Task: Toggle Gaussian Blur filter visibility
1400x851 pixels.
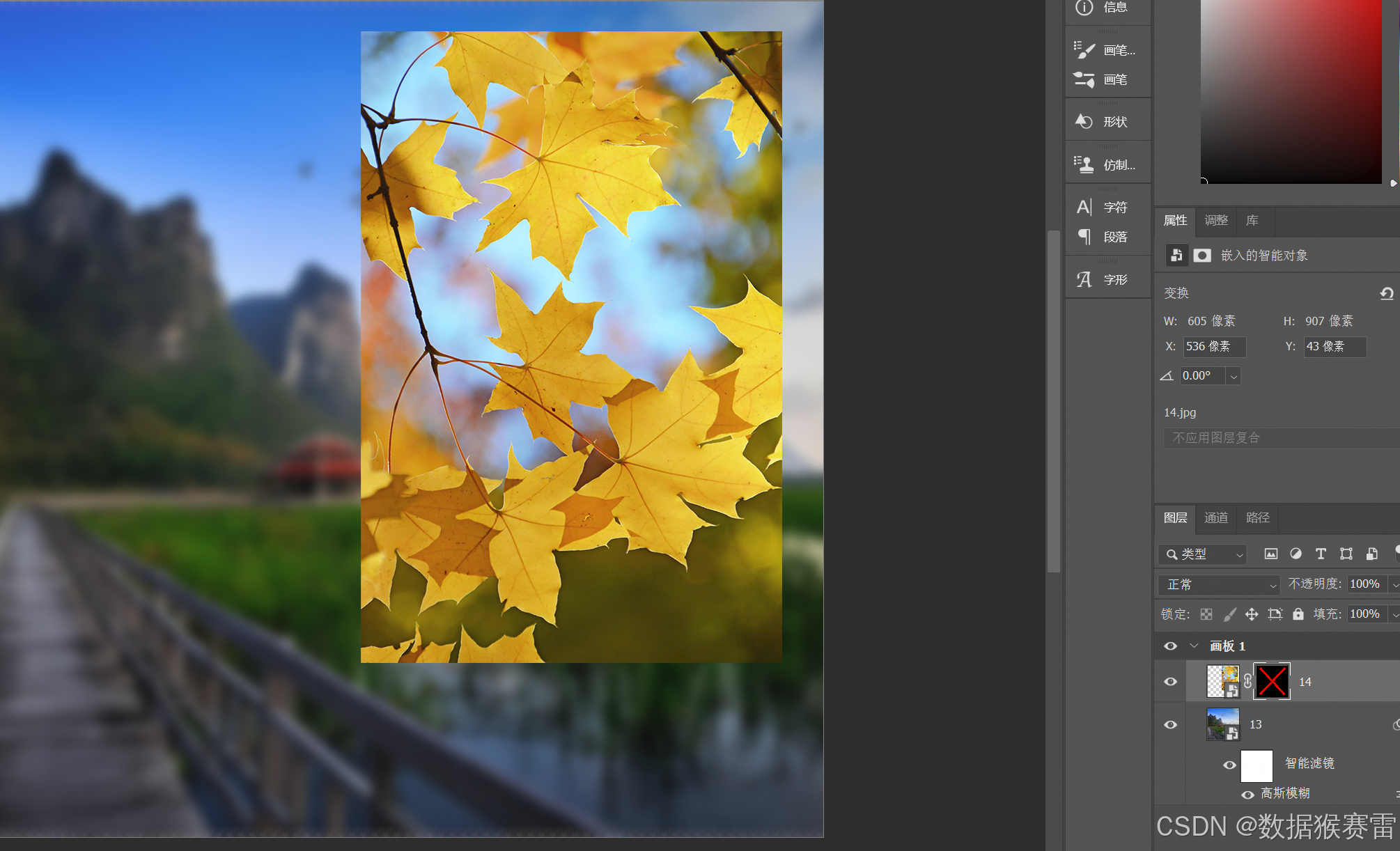Action: coord(1247,795)
